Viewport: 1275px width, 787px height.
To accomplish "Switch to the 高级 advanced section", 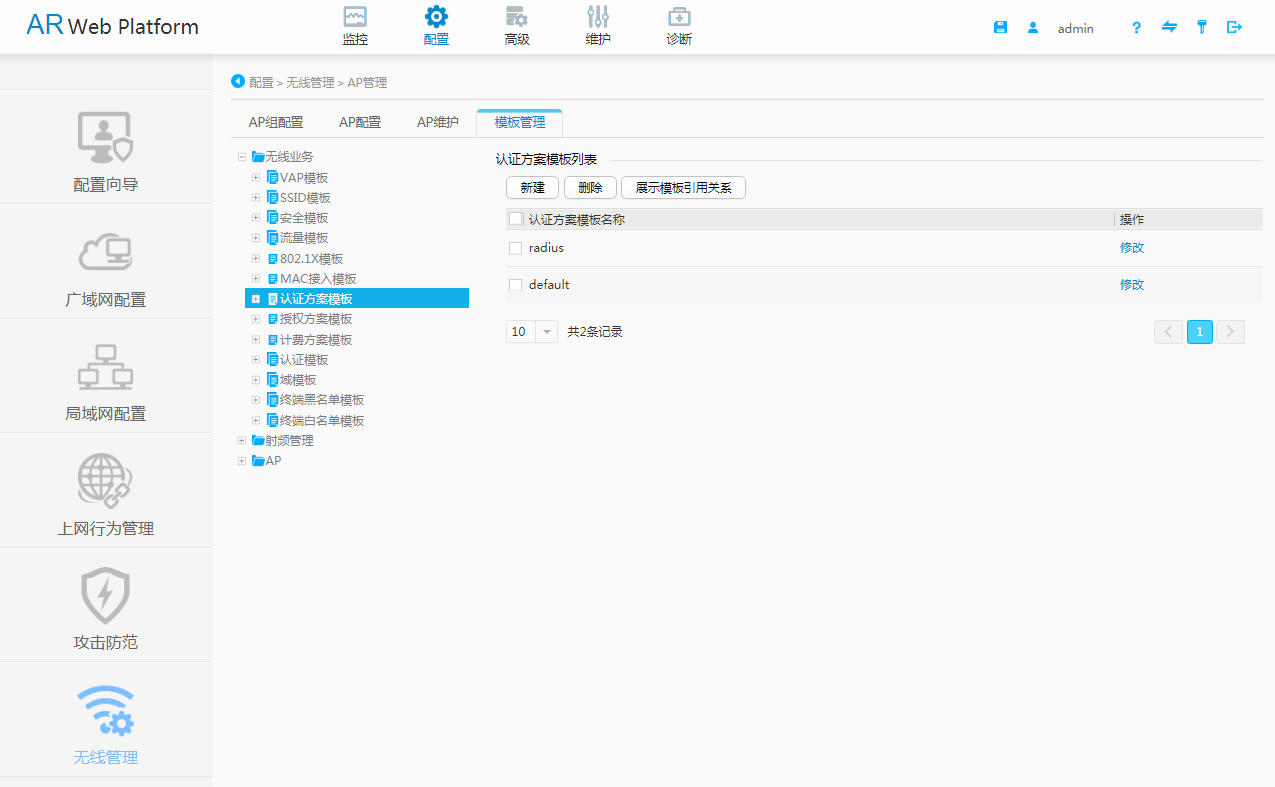I will tap(517, 25).
